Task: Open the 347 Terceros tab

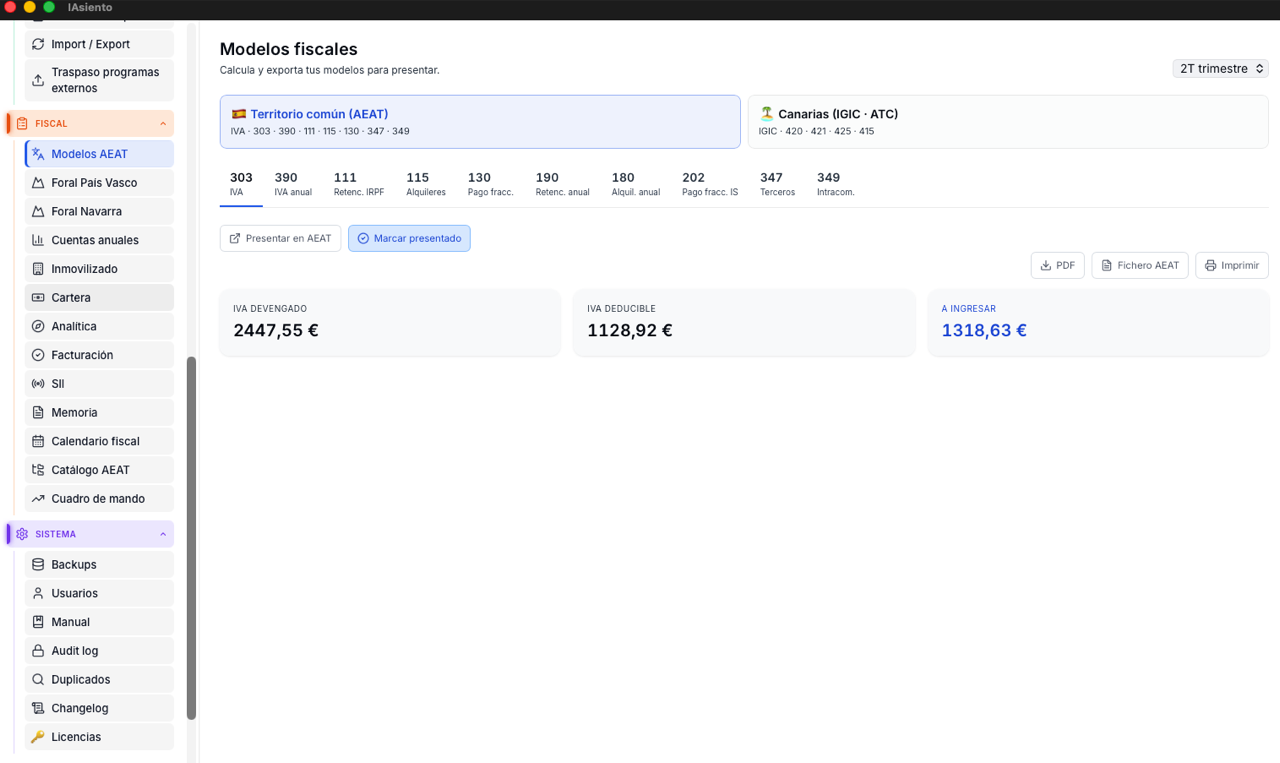Action: click(777, 184)
